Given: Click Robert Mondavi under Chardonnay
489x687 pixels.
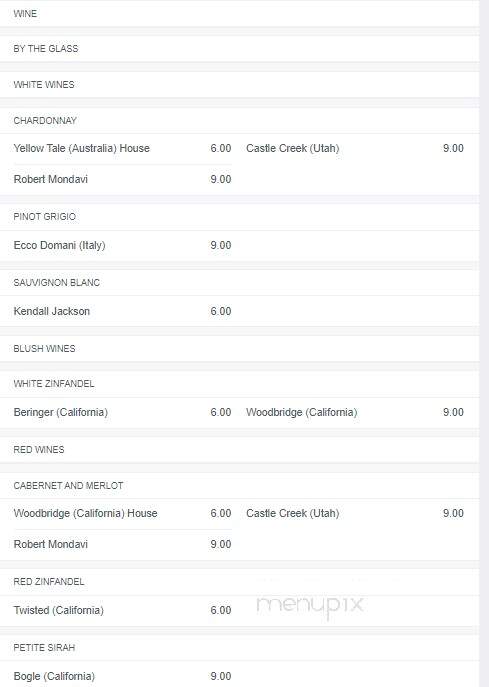Looking at the screenshot, I should coord(50,179).
